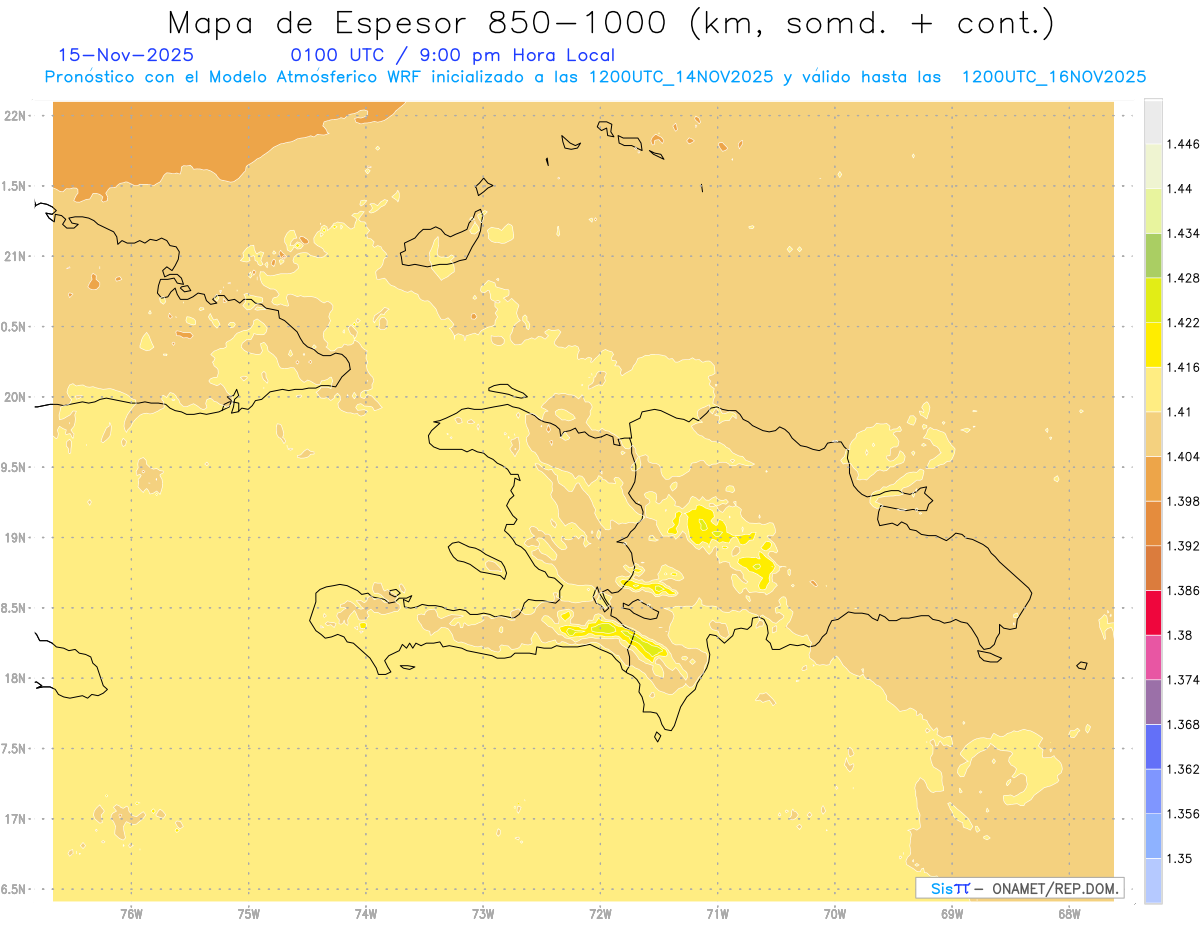
Task: Click the legend value '1.428'
Action: point(1184,278)
